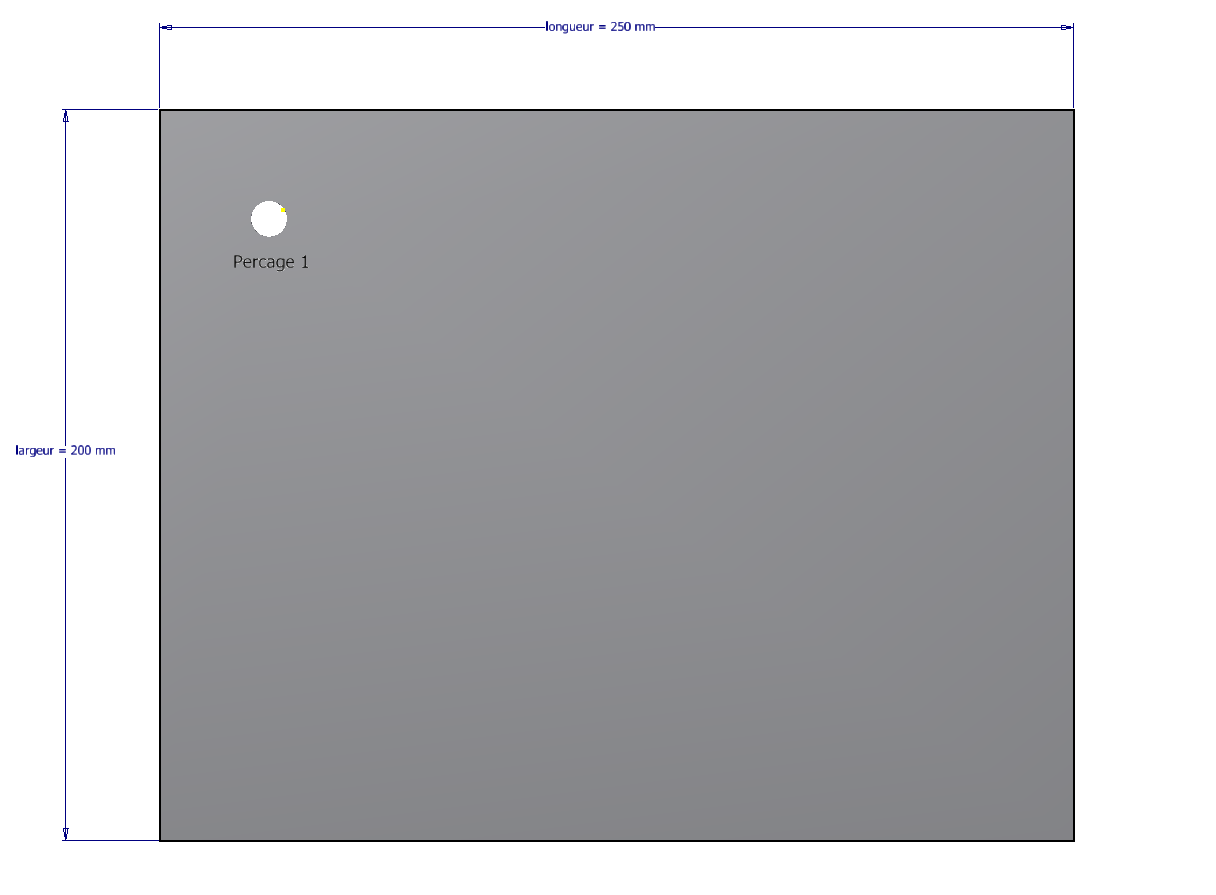Select the white Percage 1 hole circle
This screenshot has width=1216, height=895.
[268, 220]
